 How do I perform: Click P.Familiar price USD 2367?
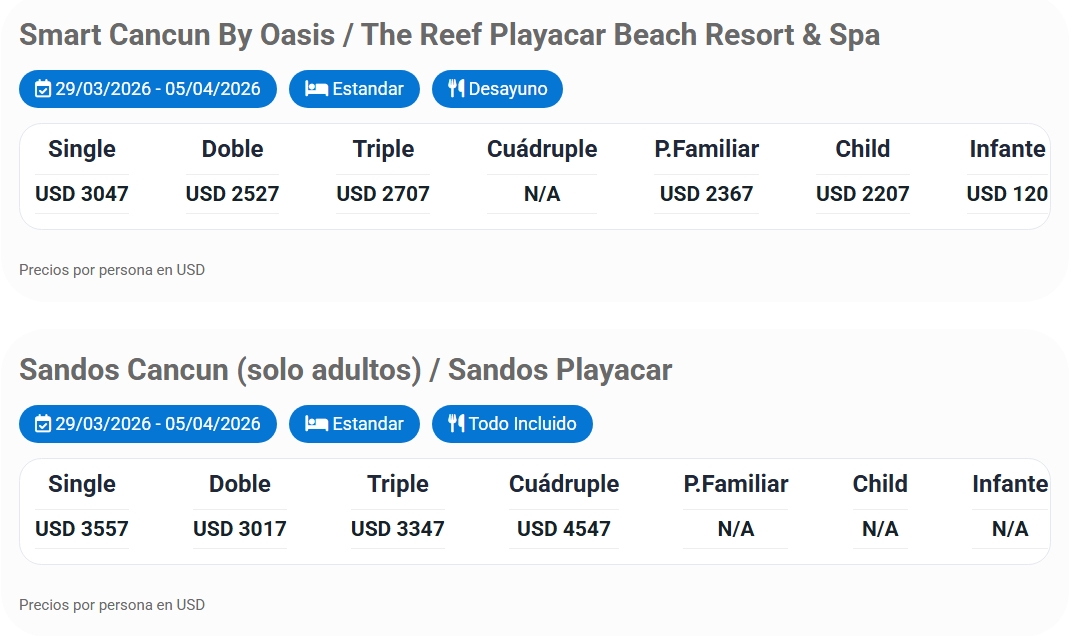coord(706,194)
